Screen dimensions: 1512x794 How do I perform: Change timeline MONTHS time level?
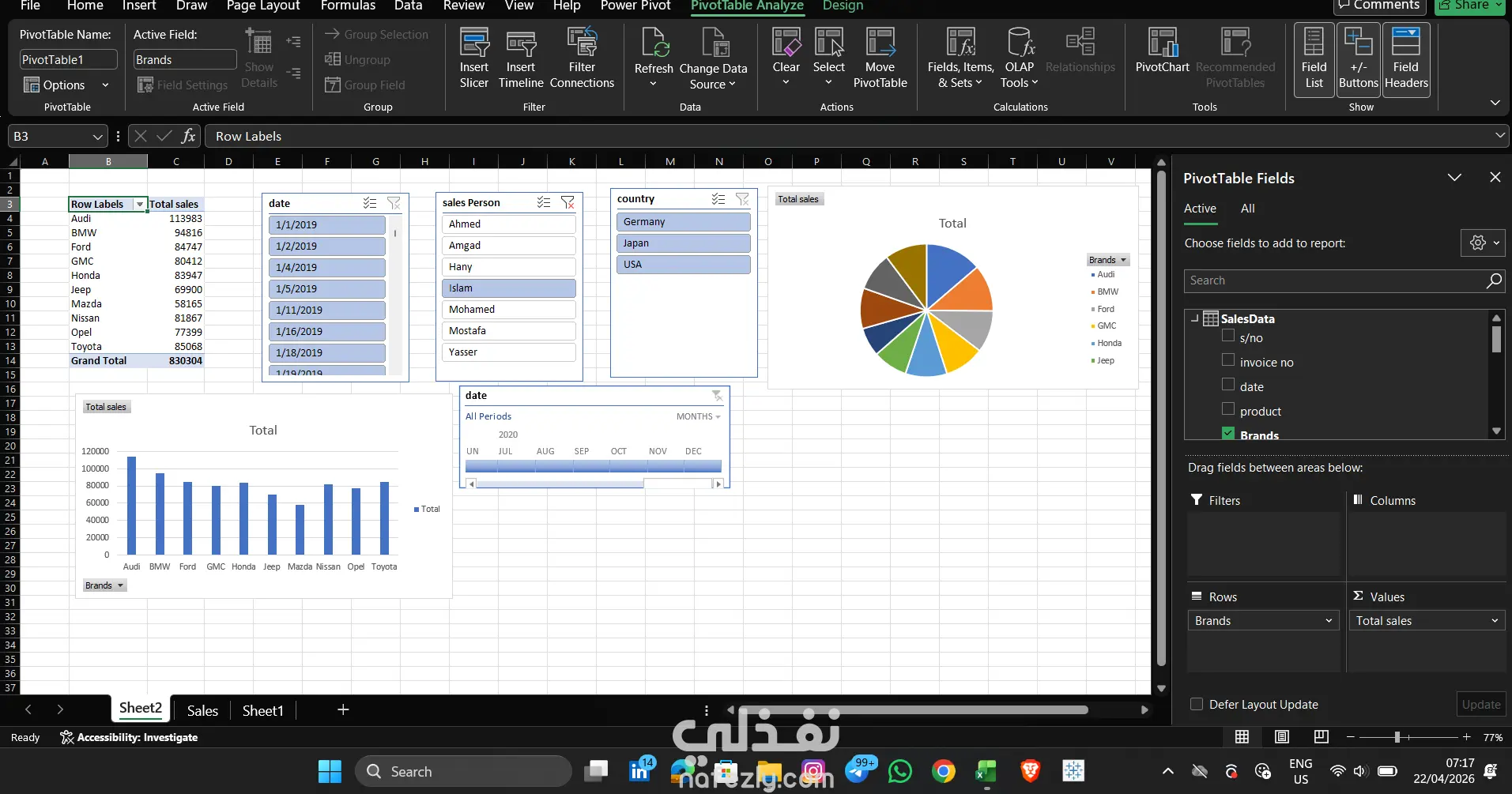pos(699,416)
